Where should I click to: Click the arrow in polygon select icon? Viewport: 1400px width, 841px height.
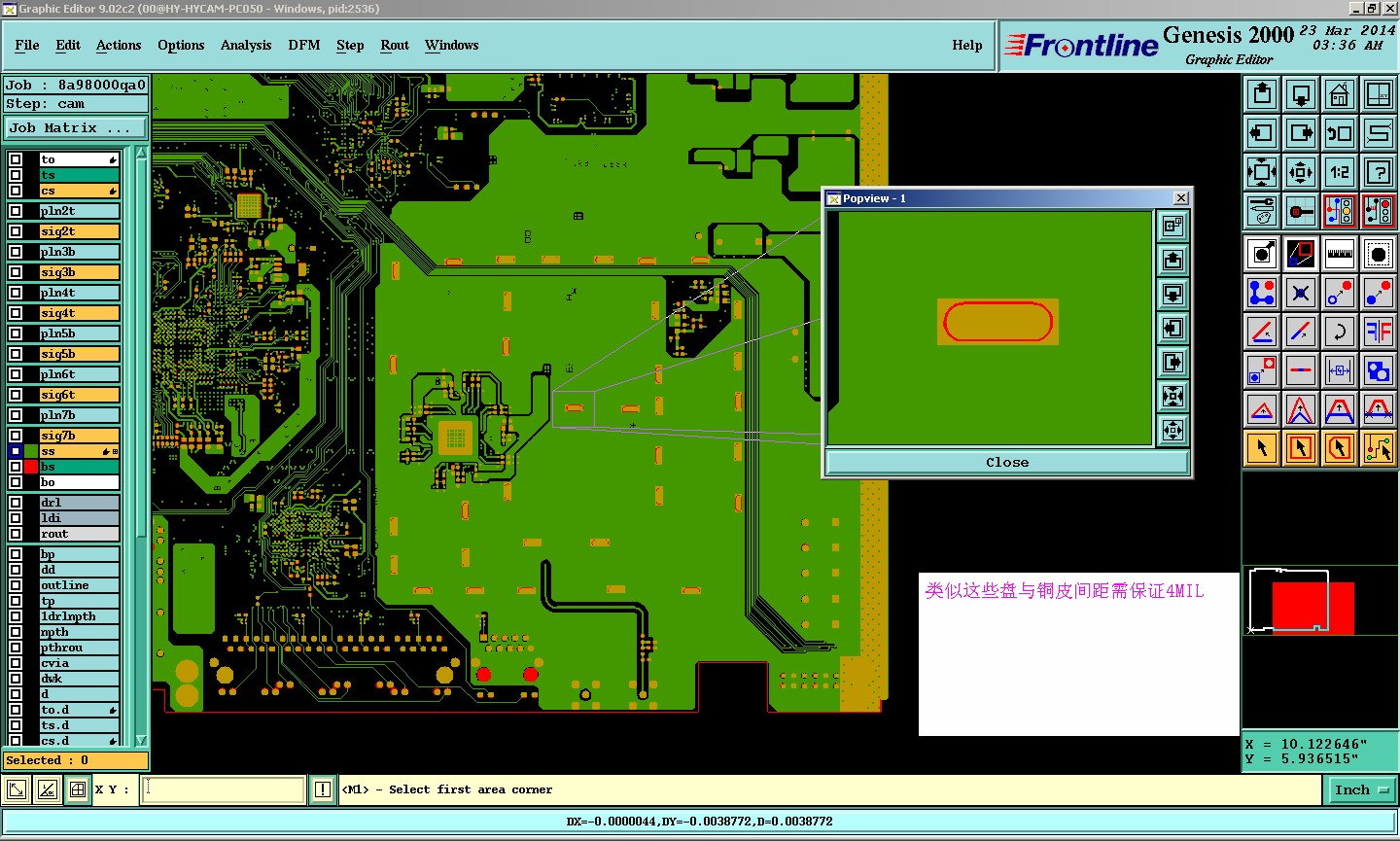tap(1340, 448)
